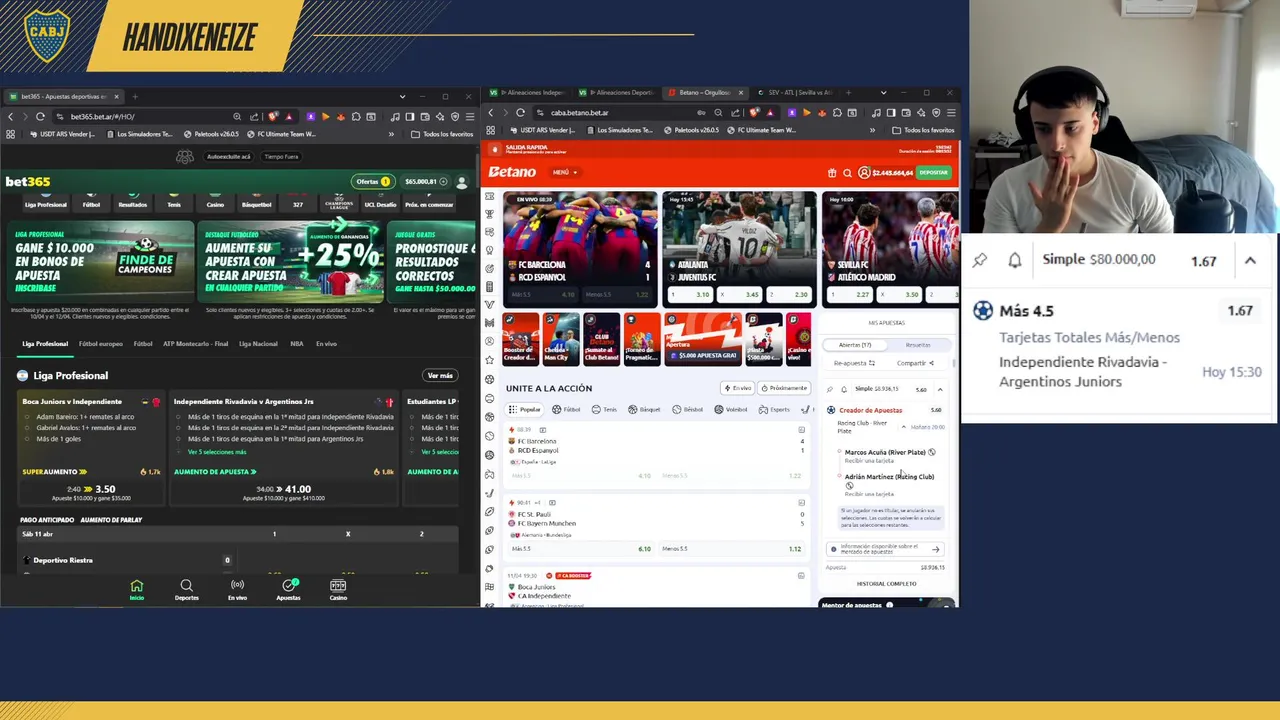Click Autoexclúite acá button in bet365

[229, 157]
